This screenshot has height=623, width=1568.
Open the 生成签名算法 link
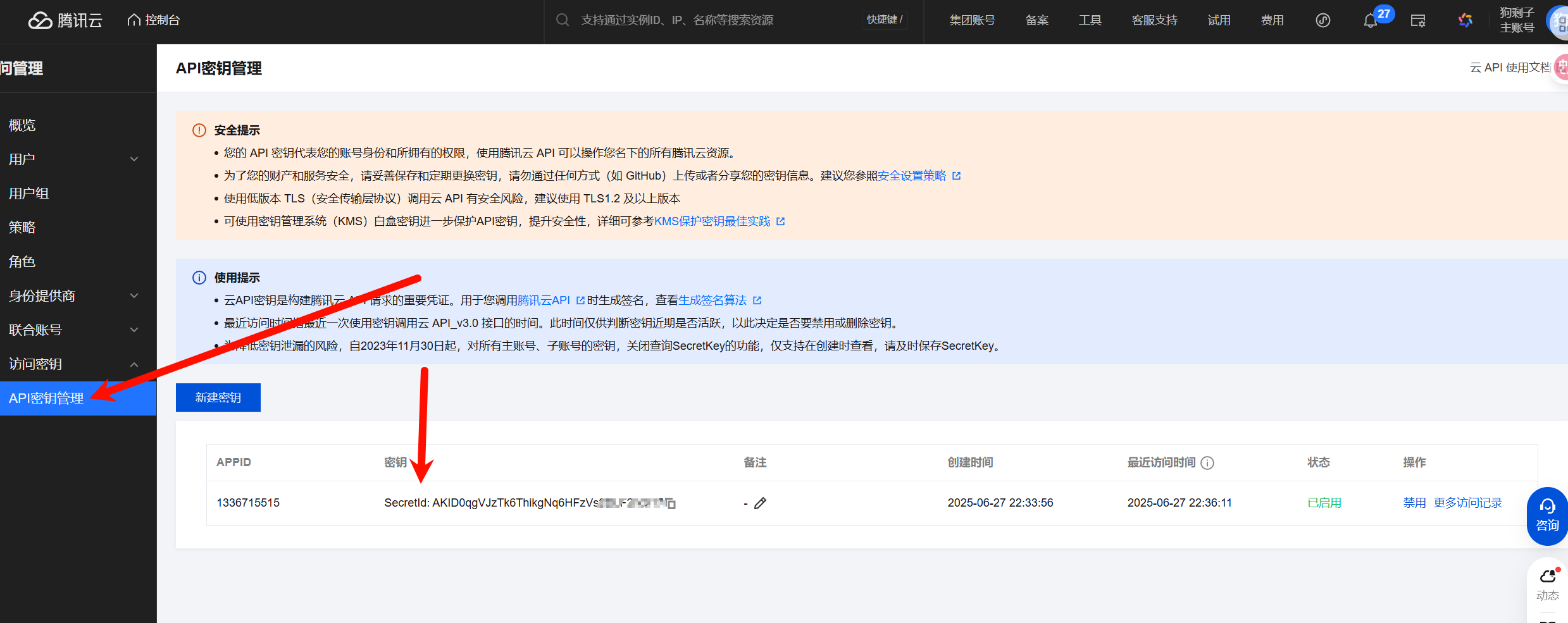[x=712, y=300]
